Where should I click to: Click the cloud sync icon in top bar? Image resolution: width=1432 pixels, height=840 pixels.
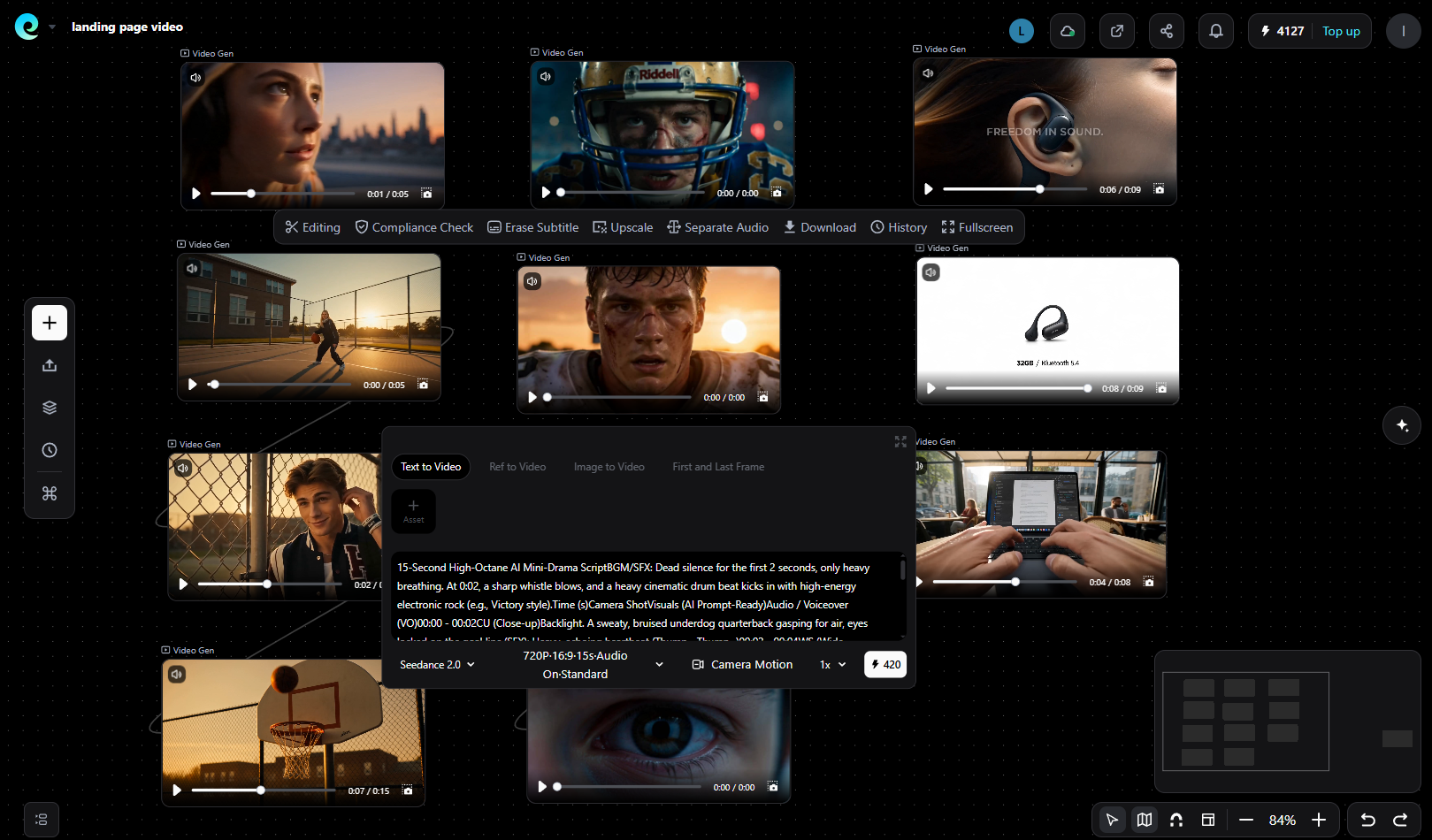tap(1068, 31)
